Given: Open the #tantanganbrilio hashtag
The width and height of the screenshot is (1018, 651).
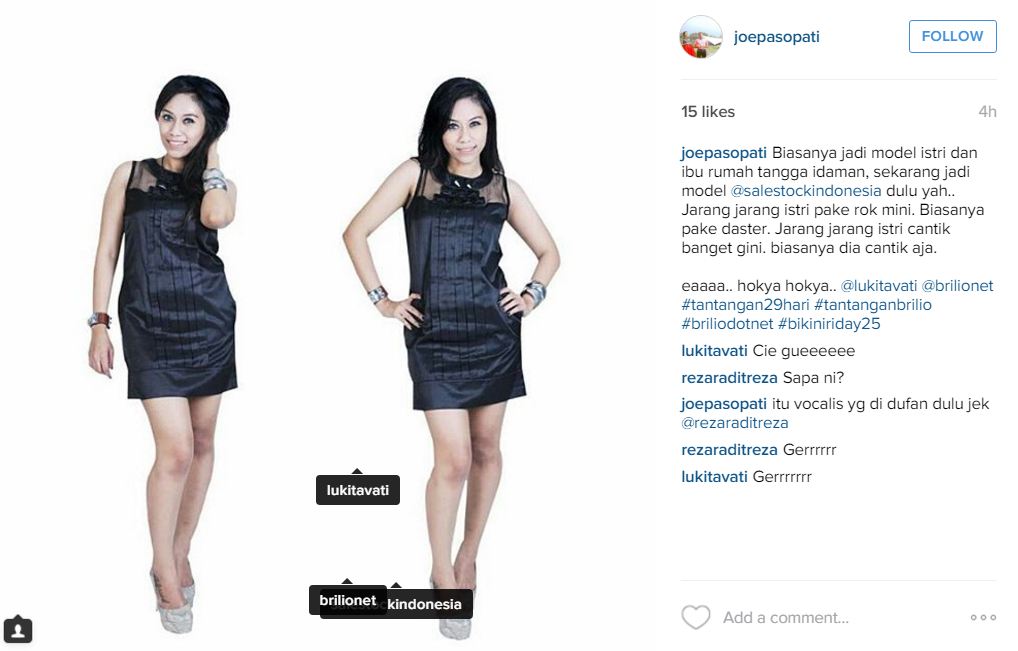Looking at the screenshot, I should coord(873,304).
